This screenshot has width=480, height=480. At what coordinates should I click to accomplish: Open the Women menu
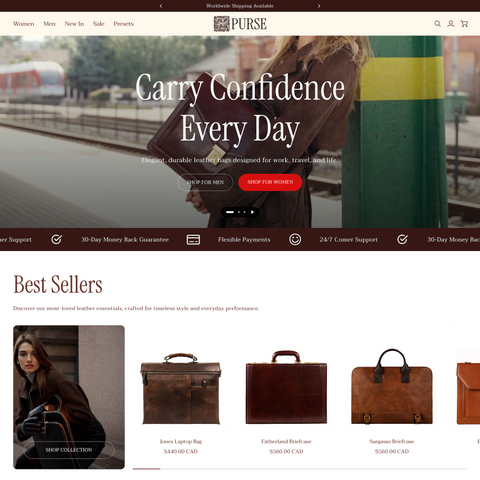(x=24, y=24)
